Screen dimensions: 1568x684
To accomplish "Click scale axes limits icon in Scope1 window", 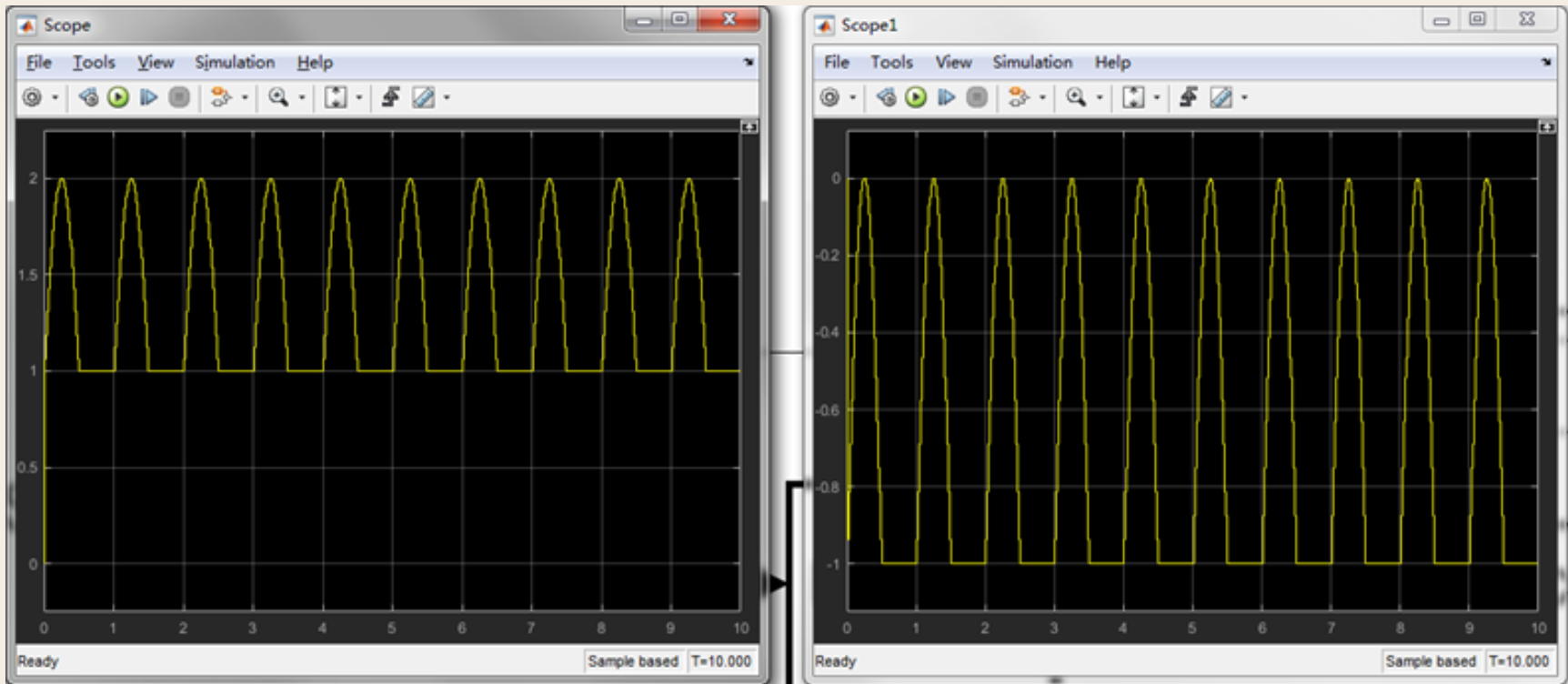I will [x=1133, y=97].
